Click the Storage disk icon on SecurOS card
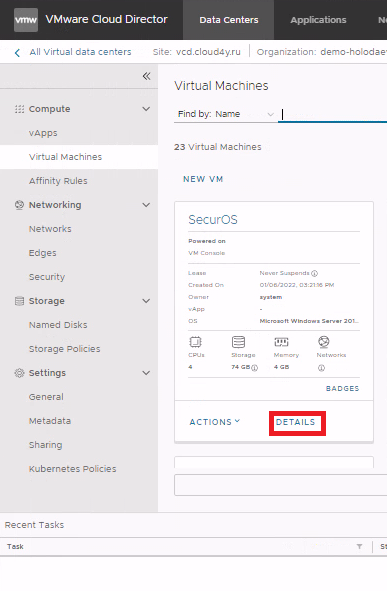The width and height of the screenshot is (387, 591). 238,342
